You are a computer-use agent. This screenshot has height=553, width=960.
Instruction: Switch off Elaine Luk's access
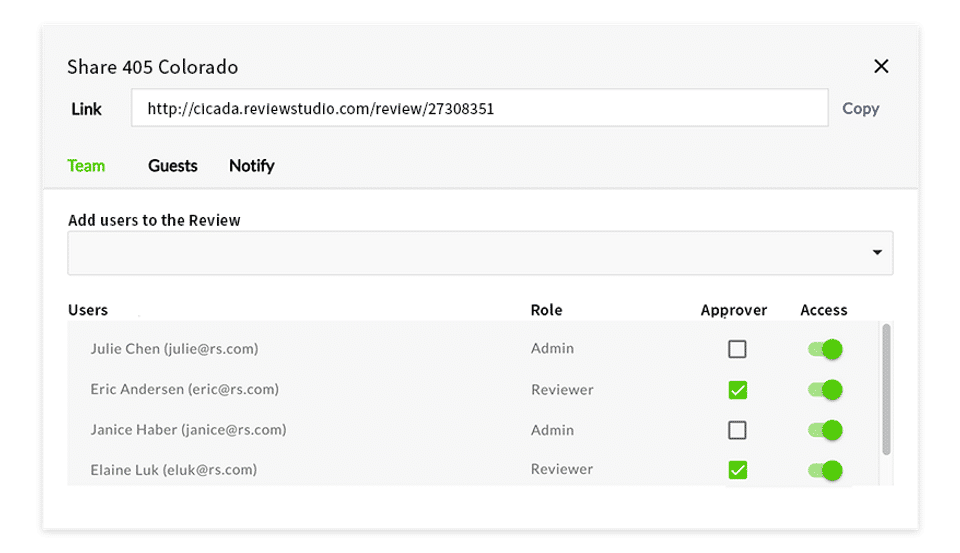pos(825,470)
